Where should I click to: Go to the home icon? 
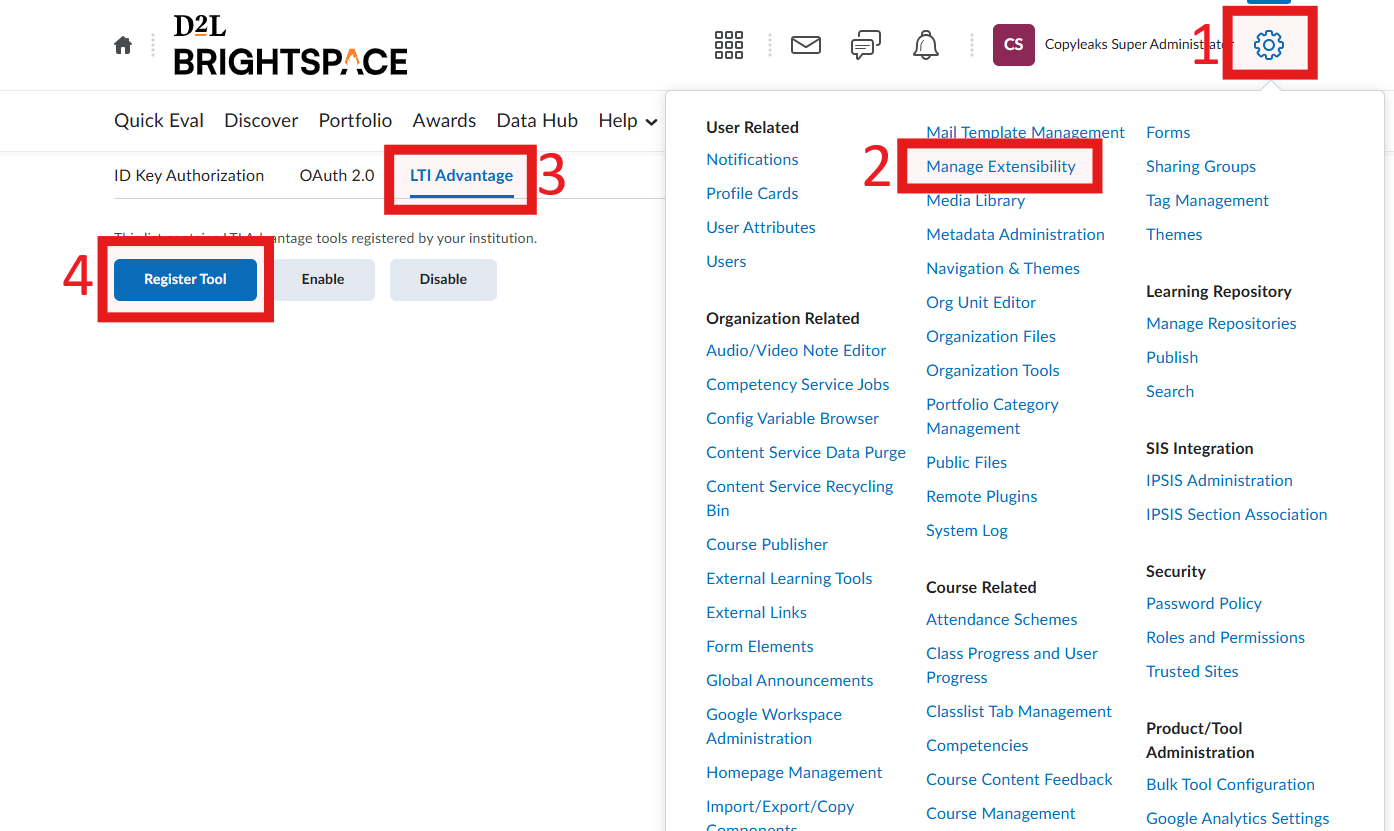[123, 45]
